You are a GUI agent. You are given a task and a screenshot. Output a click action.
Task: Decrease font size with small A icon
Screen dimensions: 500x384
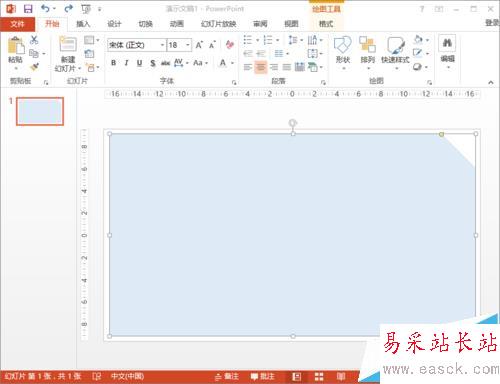pyautogui.click(x=212, y=45)
